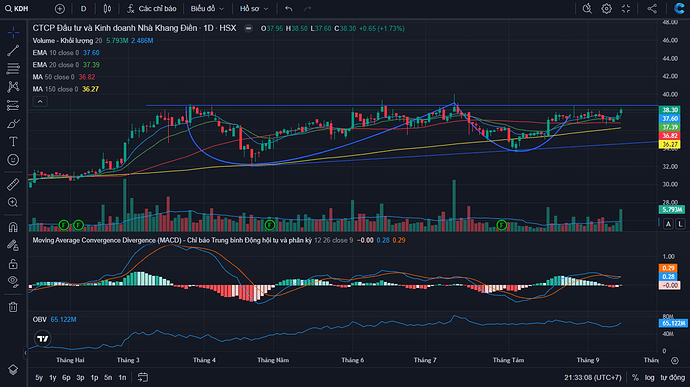
Task: Select the brush drawing tool
Action: [13, 123]
